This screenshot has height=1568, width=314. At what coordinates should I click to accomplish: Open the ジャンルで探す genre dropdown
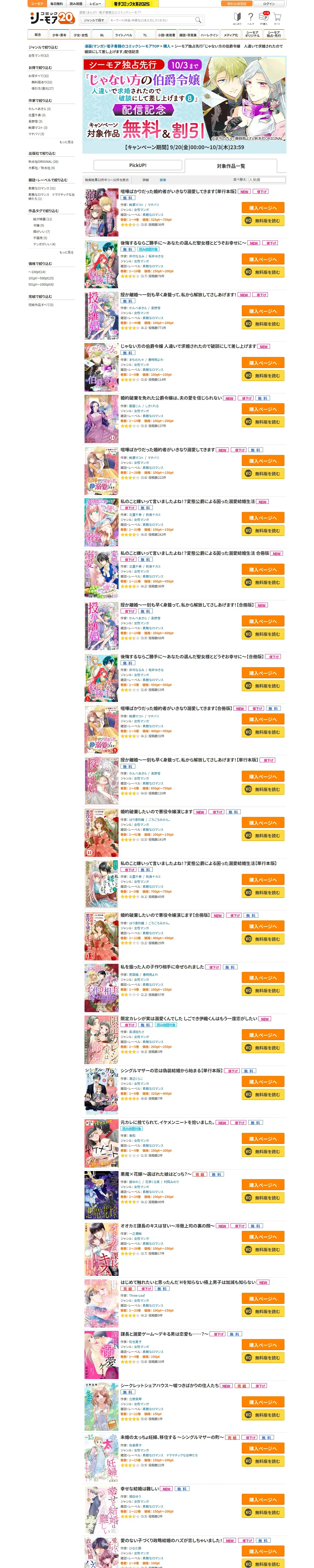pyautogui.click(x=94, y=20)
